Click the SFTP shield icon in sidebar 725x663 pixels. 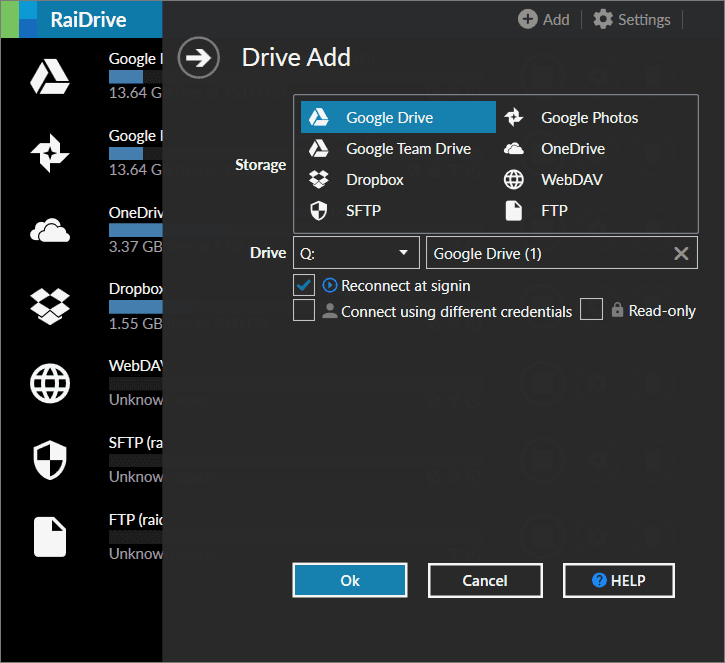coord(49,460)
